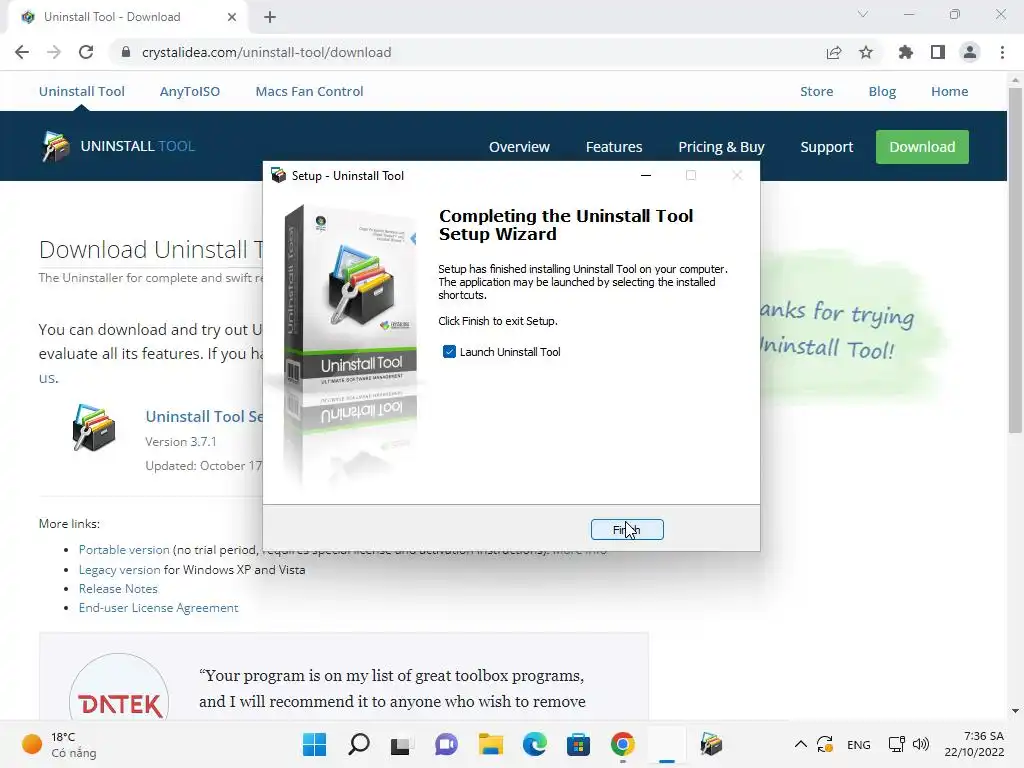Open the Features section
The width and height of the screenshot is (1024, 768).
(x=614, y=147)
